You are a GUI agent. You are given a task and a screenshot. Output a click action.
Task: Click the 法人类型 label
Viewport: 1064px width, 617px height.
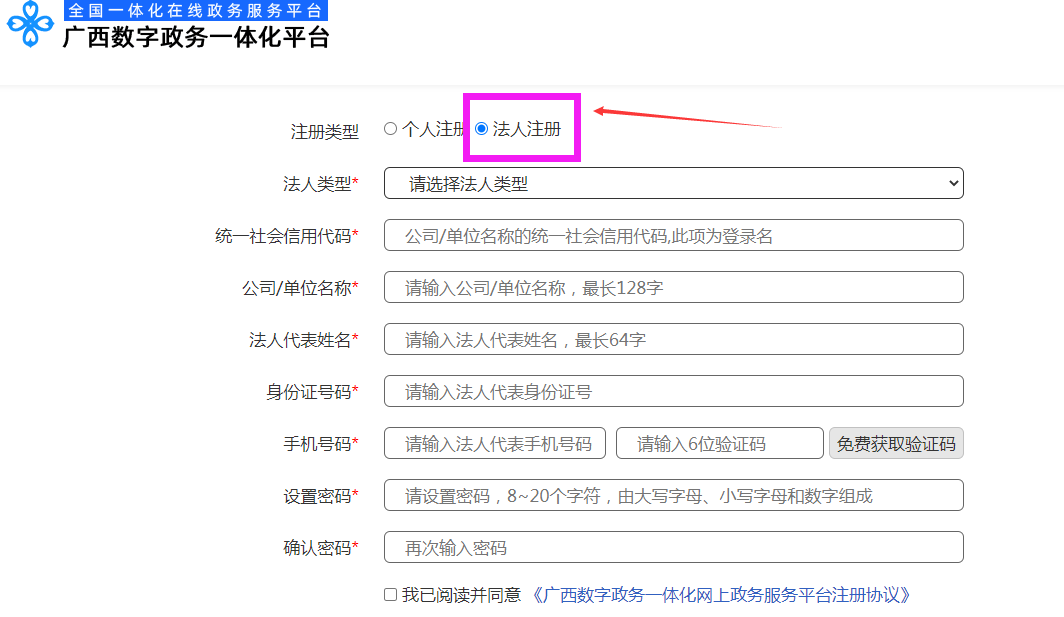[x=320, y=183]
